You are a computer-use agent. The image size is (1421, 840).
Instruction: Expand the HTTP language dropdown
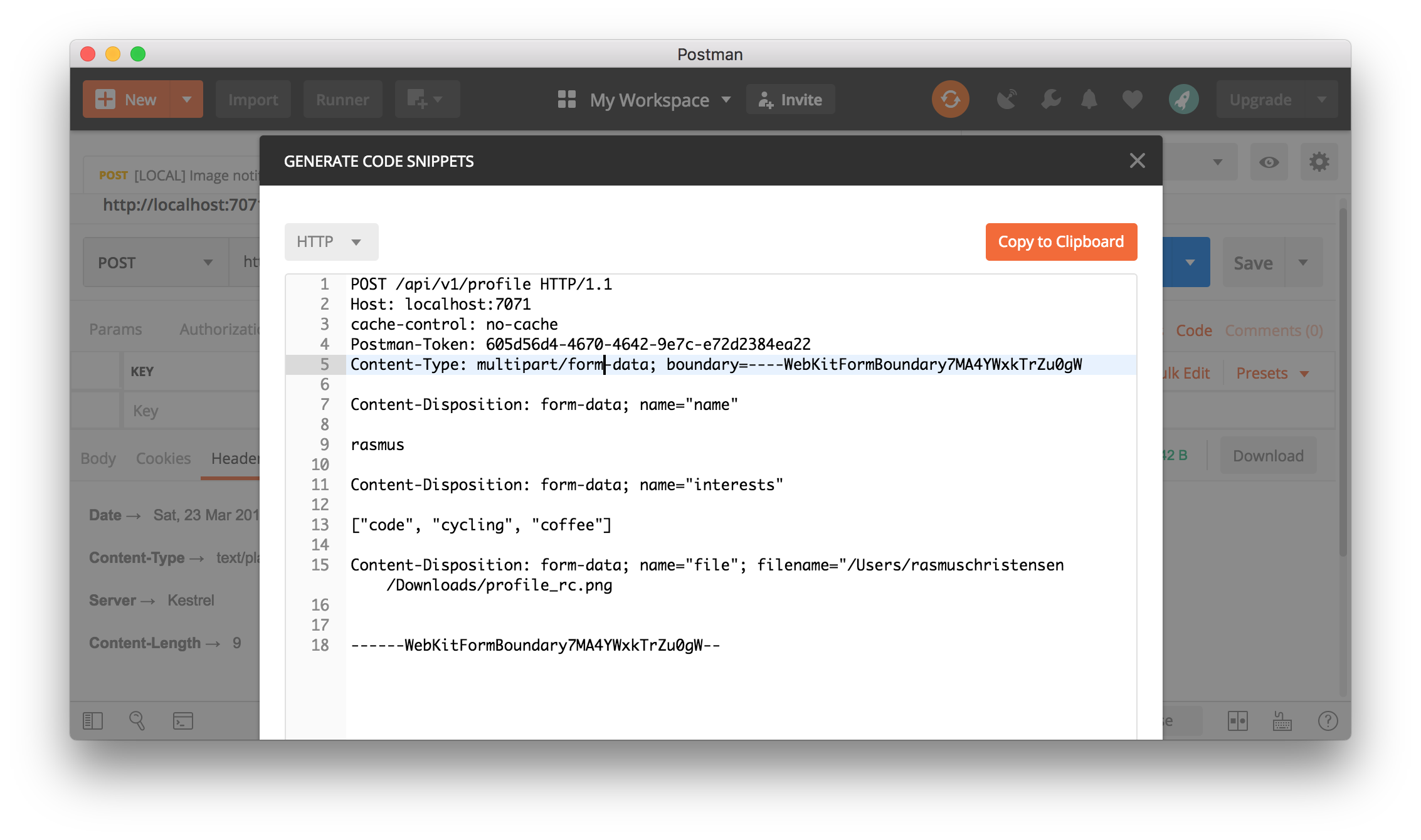(x=330, y=242)
